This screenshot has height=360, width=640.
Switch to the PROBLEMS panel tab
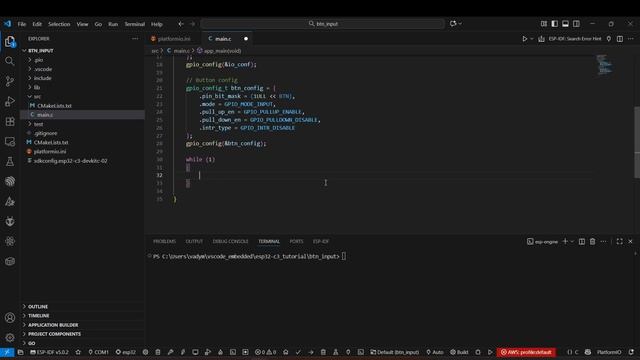click(x=164, y=242)
